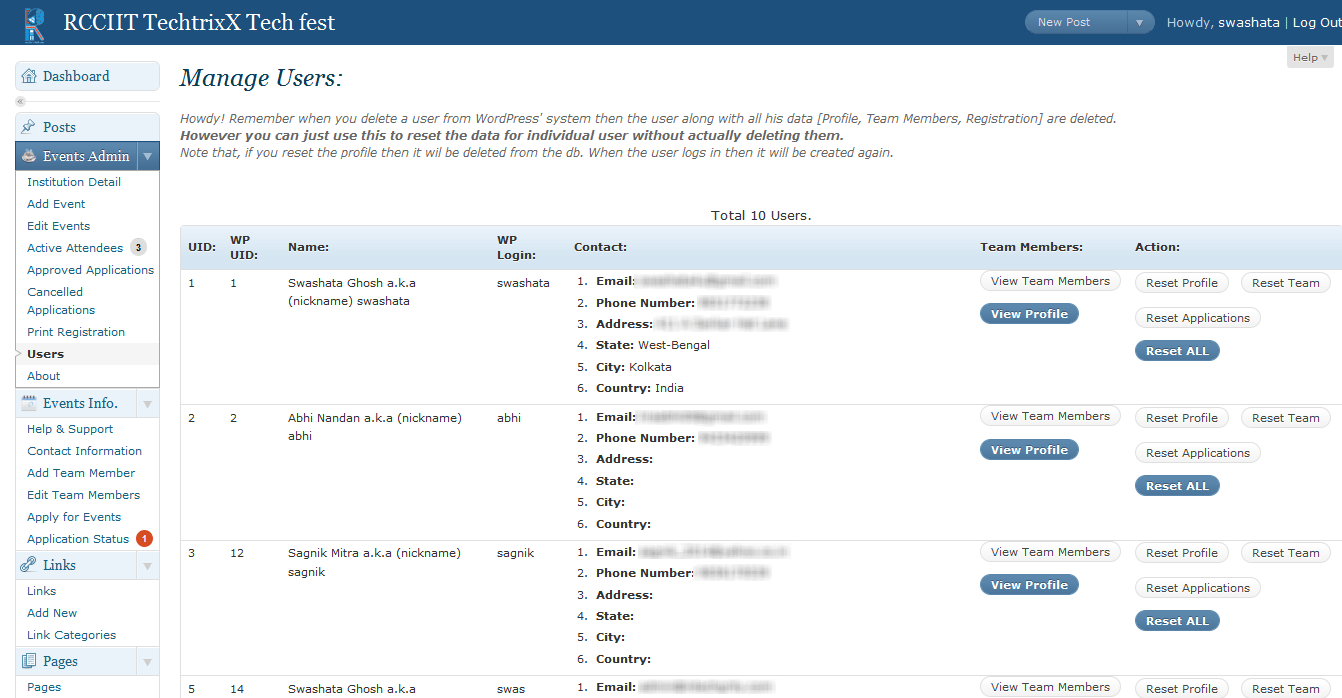This screenshot has width=1342, height=698.
Task: Reset Applications for user sagnik
Action: point(1198,588)
